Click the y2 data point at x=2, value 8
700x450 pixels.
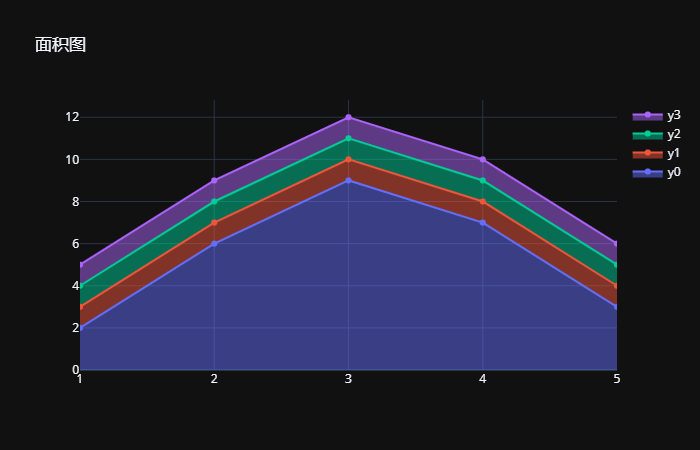(x=214, y=201)
